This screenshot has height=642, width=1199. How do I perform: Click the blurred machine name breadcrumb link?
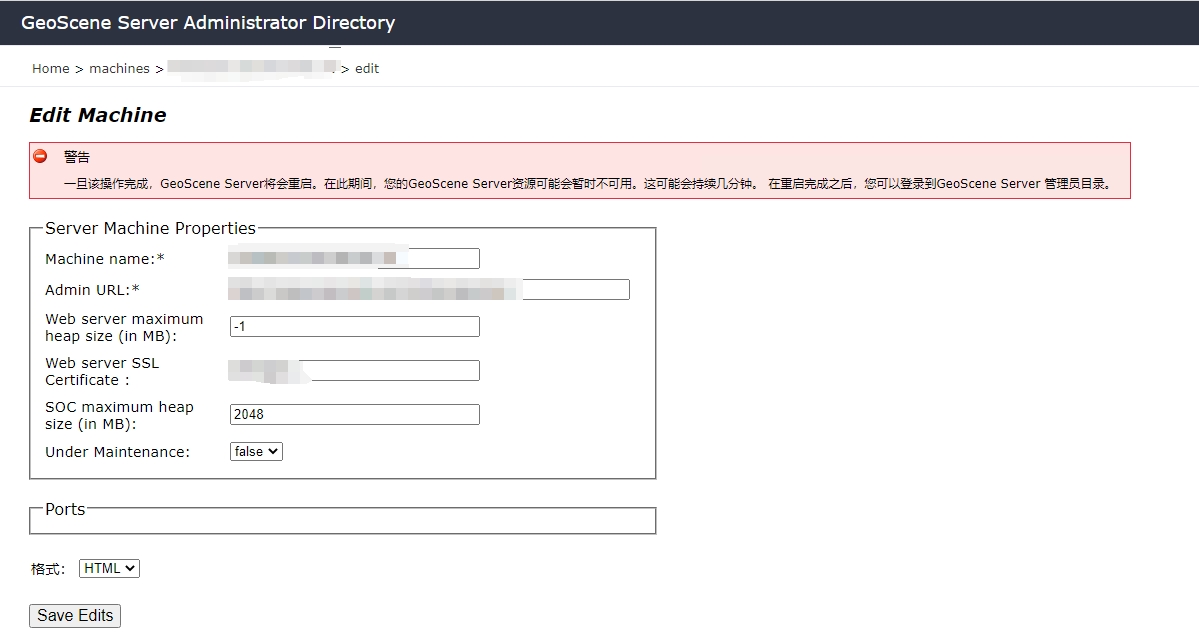[250, 68]
